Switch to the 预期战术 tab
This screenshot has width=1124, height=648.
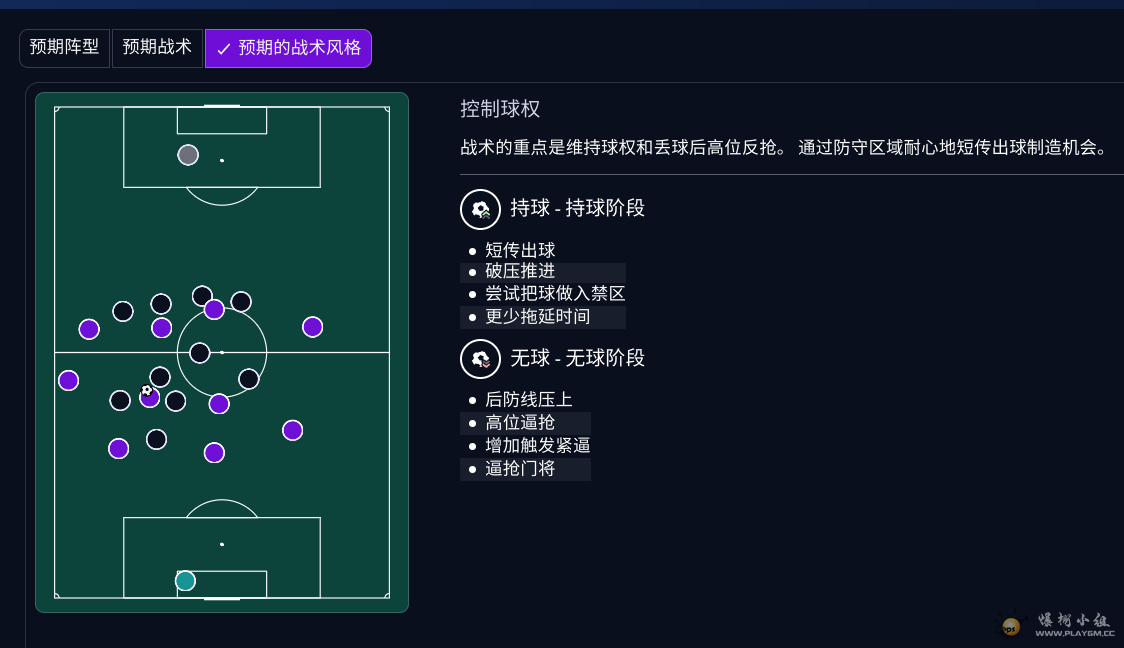tap(157, 48)
